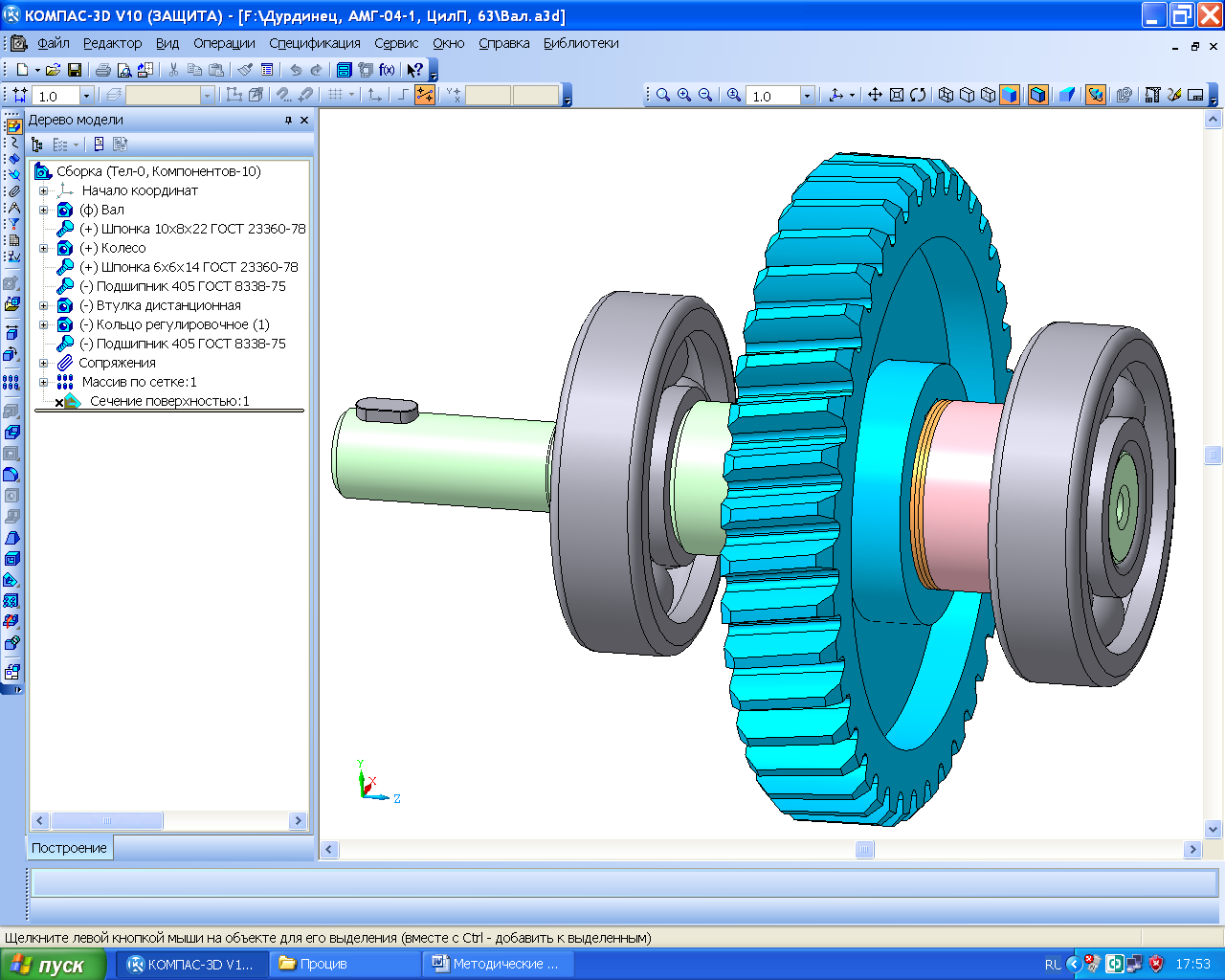This screenshot has height=980, width=1225.
Task: Select the Построение tab
Action: click(x=70, y=848)
